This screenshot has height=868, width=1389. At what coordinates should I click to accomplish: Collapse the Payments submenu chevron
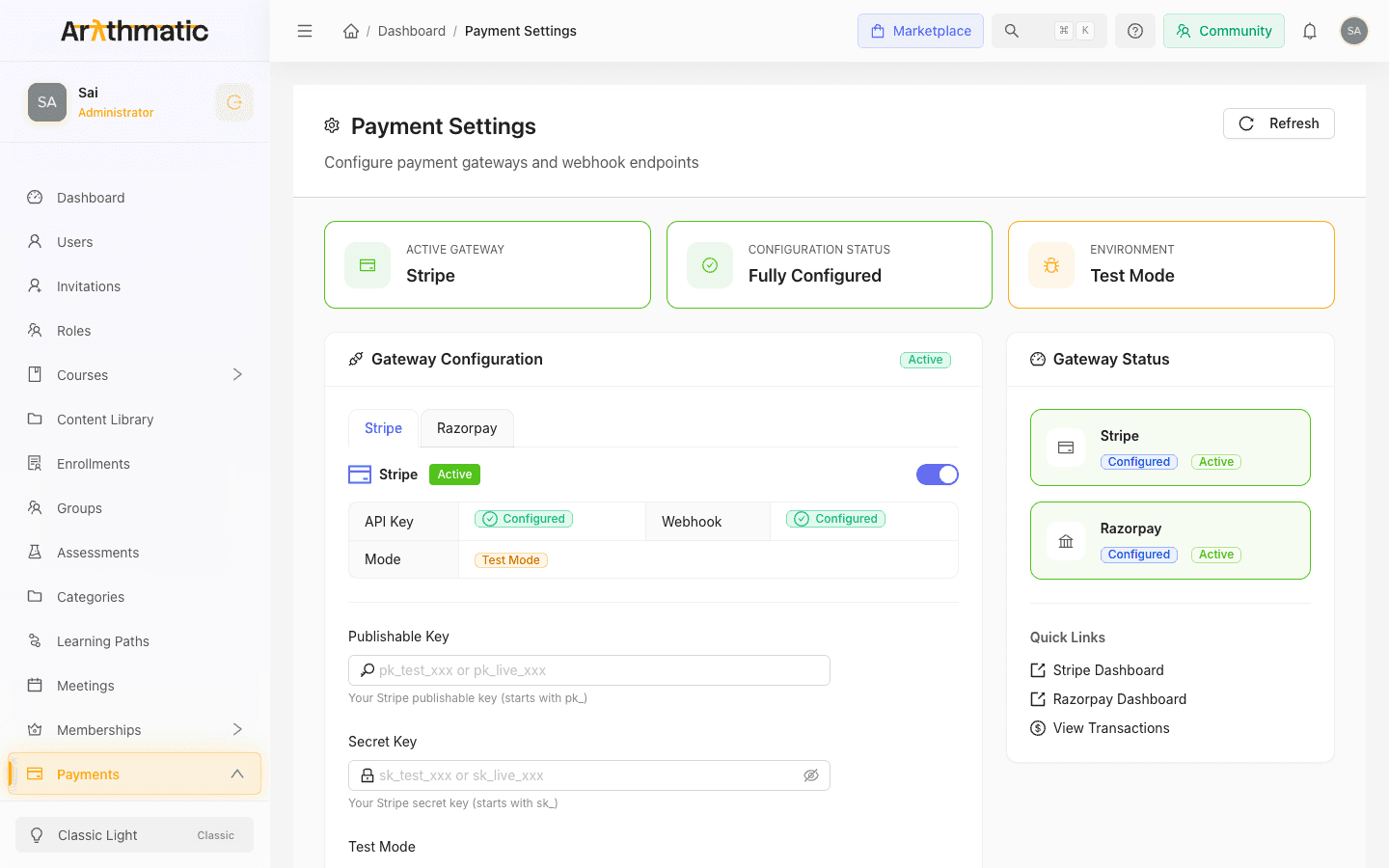(237, 773)
